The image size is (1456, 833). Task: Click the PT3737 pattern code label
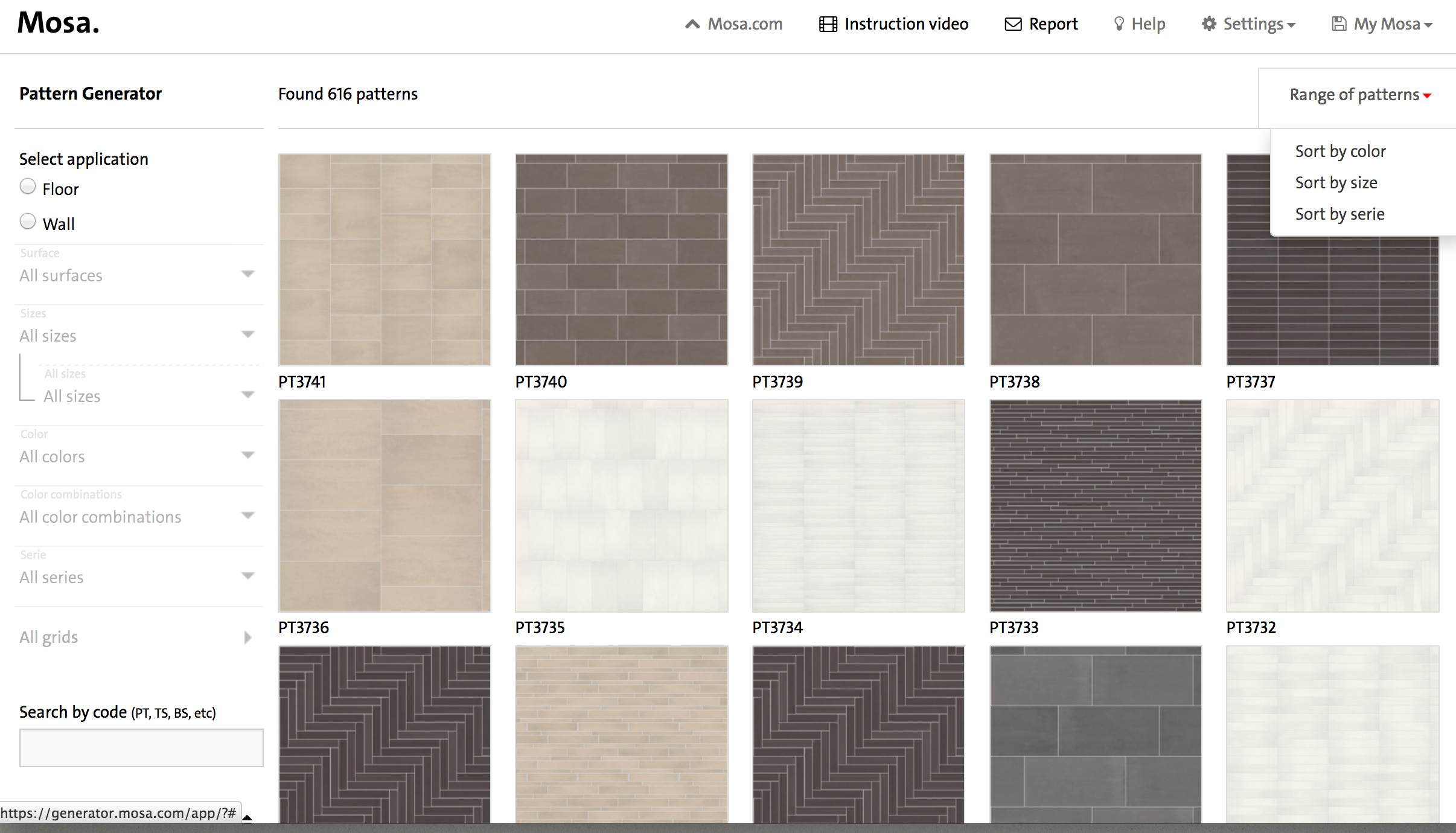tap(1251, 381)
